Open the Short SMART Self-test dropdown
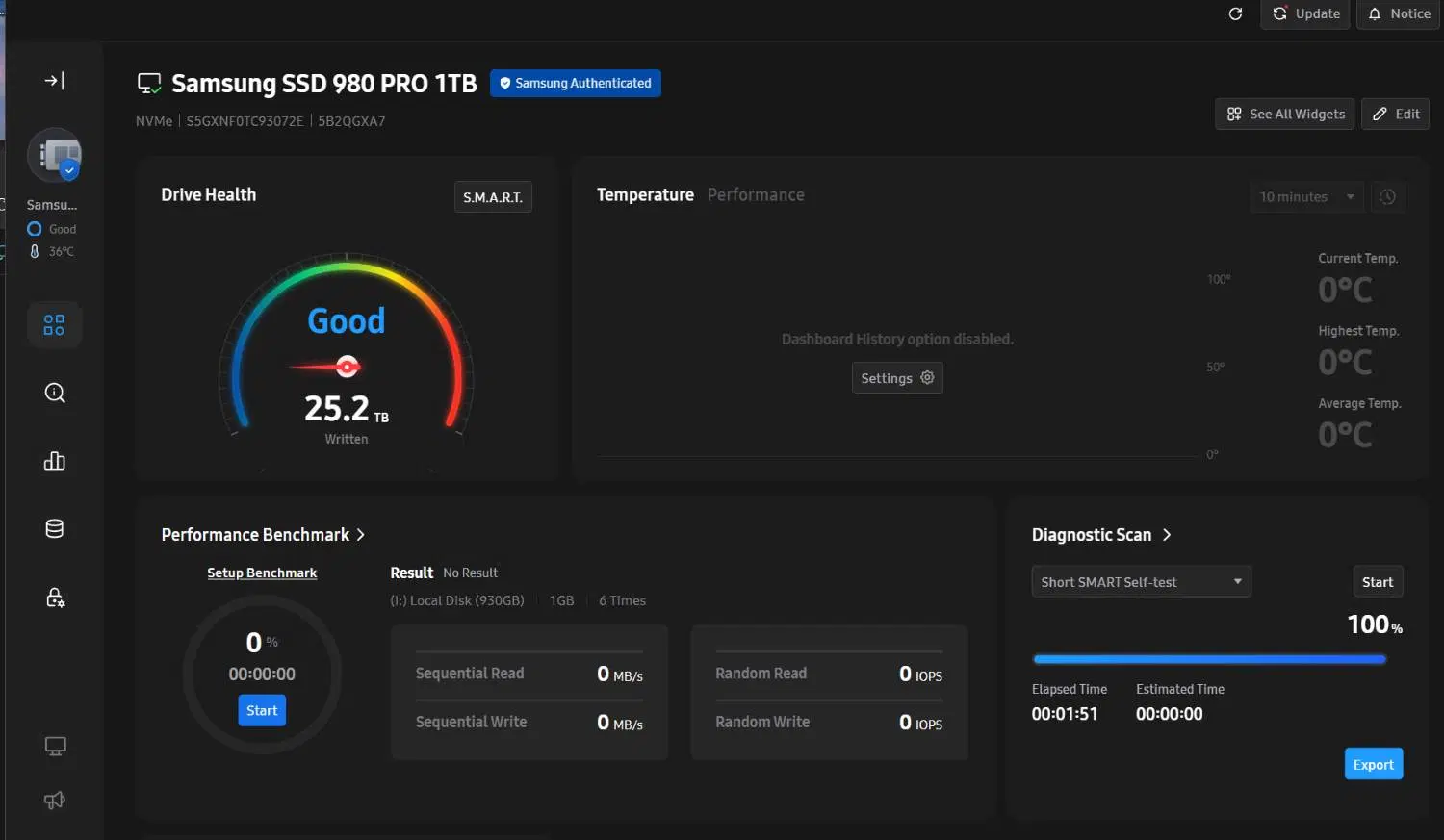 pyautogui.click(x=1142, y=582)
